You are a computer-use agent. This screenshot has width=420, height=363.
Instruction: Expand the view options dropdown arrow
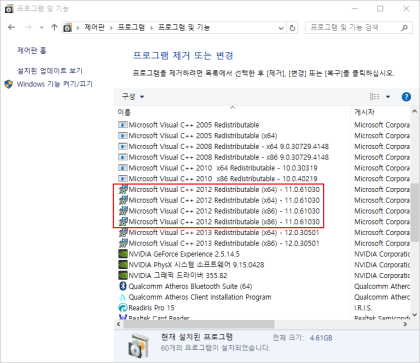tap(388, 97)
